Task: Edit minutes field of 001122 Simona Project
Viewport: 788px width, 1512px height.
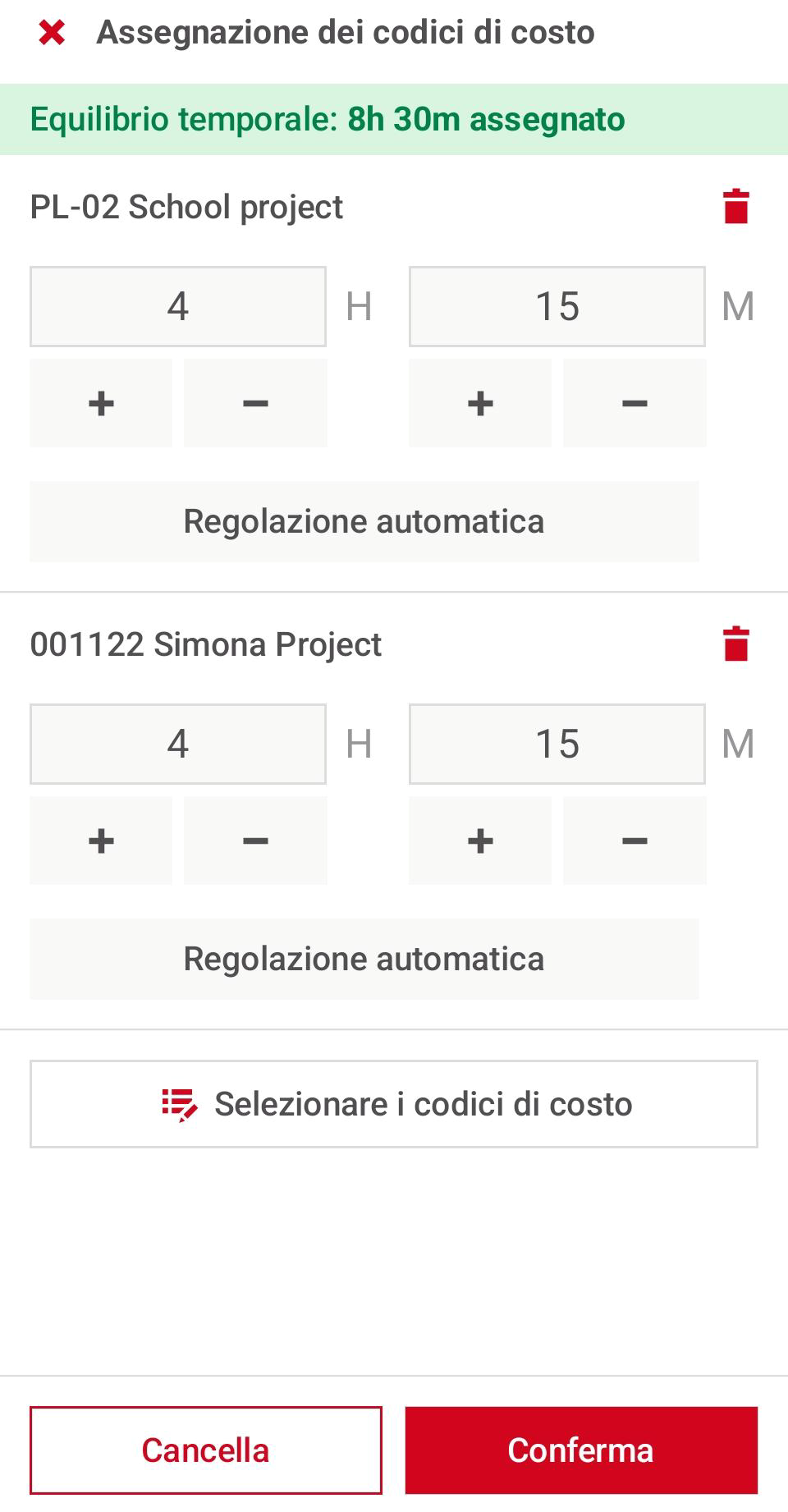Action: [557, 744]
